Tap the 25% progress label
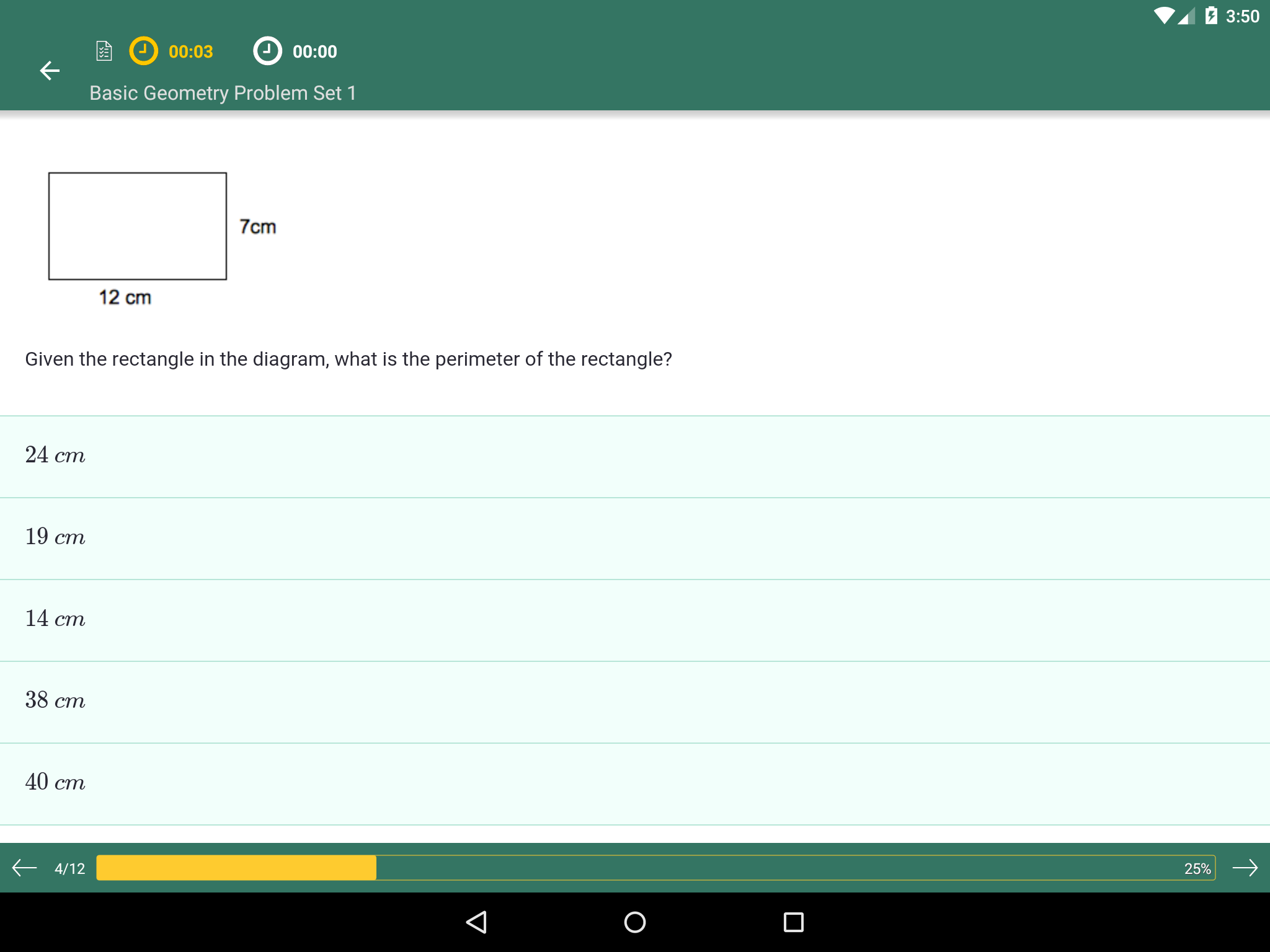This screenshot has height=952, width=1270. (1197, 868)
